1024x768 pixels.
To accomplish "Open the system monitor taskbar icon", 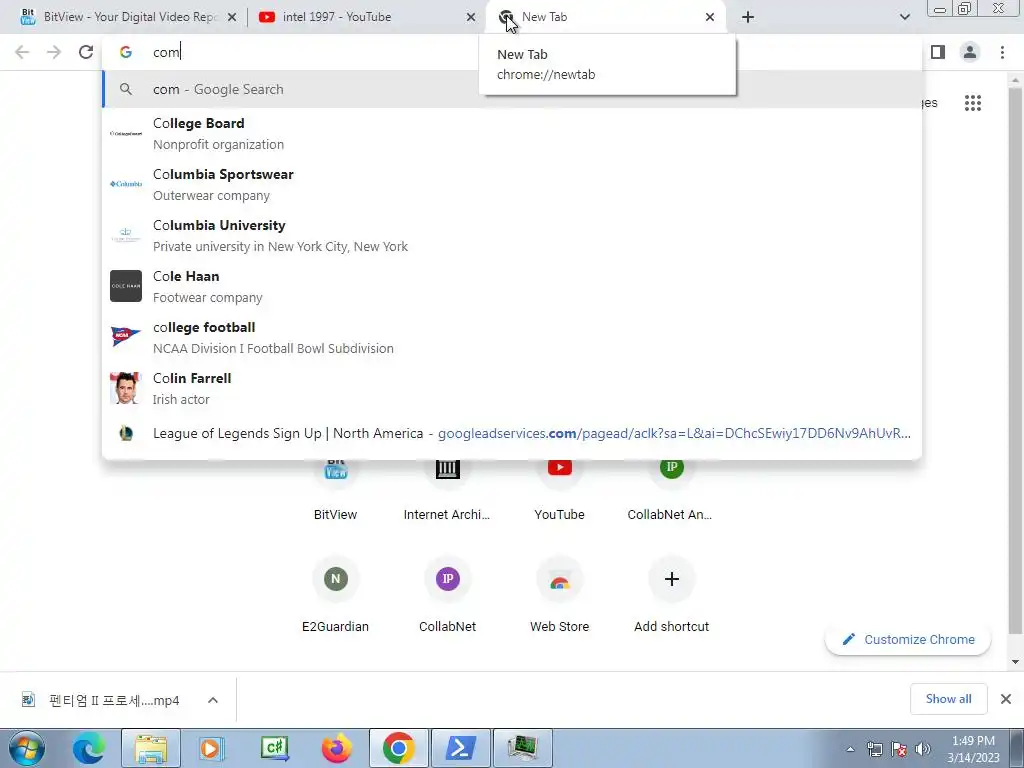I will pos(522,748).
